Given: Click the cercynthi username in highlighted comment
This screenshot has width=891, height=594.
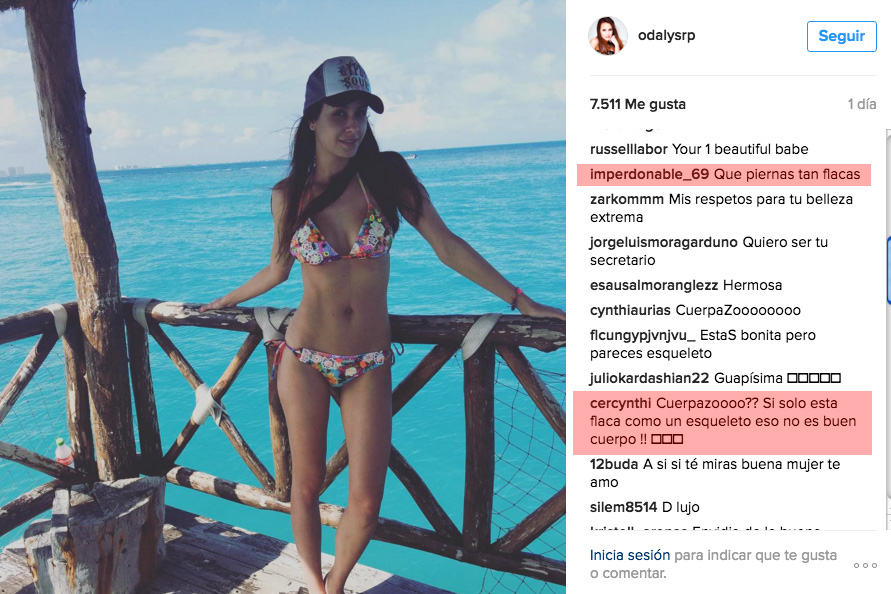Looking at the screenshot, I should (620, 403).
